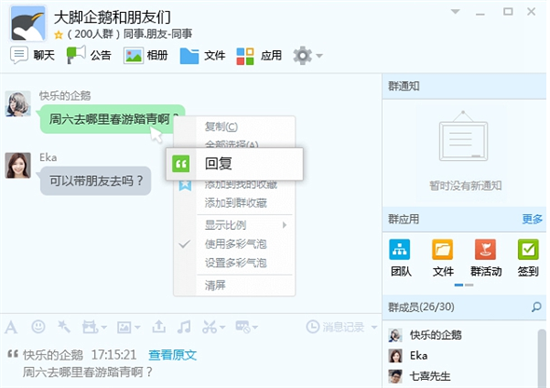
Task: Open the 相册 album tab
Action: 146,56
